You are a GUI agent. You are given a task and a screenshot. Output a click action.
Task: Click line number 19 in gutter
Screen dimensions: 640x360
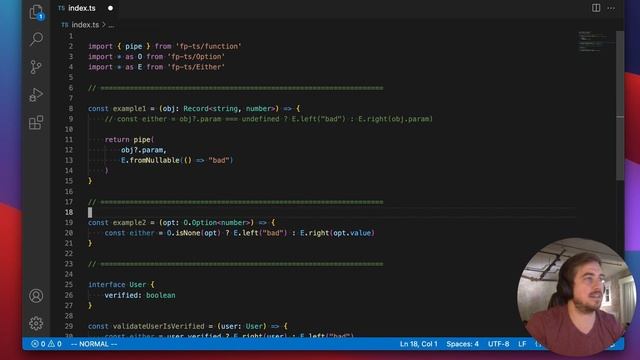tap(69, 222)
